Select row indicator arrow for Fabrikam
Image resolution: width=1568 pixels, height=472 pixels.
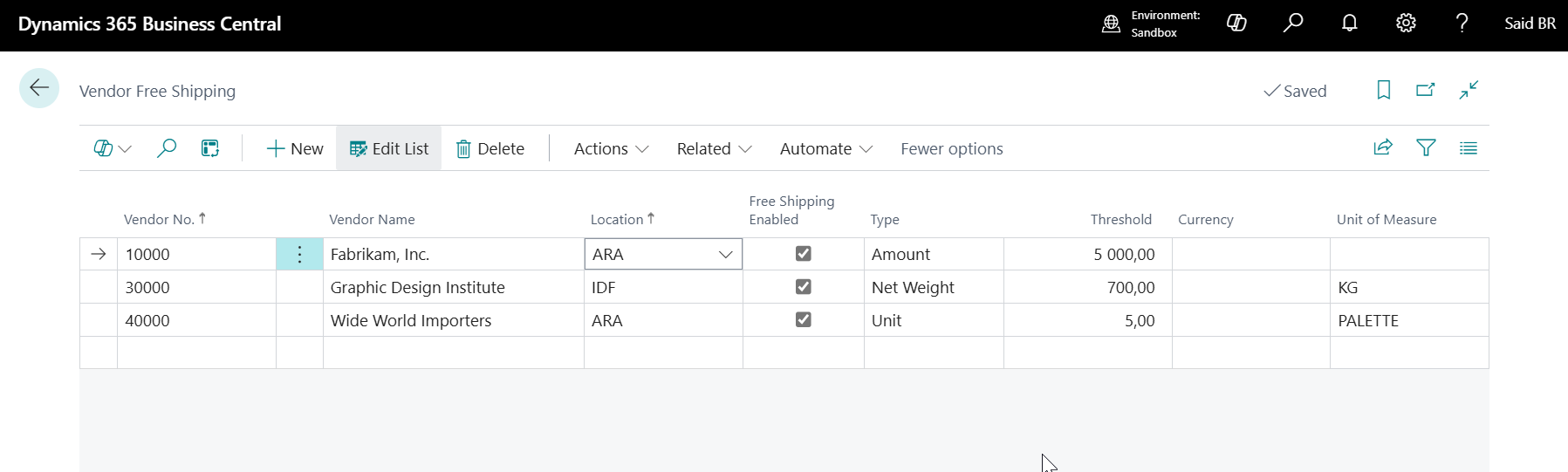(x=99, y=254)
